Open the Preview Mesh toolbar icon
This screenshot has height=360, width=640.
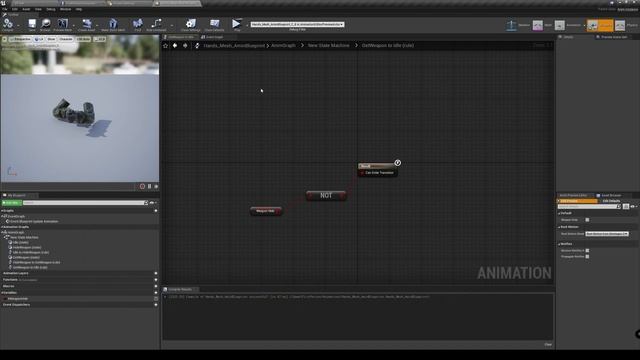[62, 24]
